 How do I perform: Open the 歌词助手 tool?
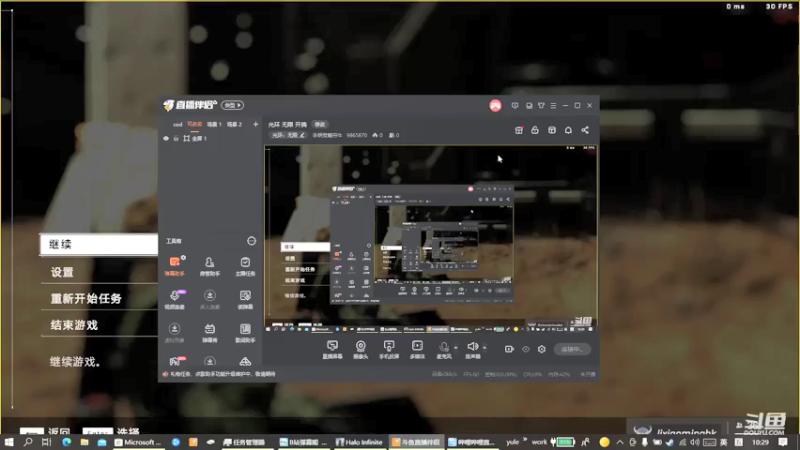point(245,333)
